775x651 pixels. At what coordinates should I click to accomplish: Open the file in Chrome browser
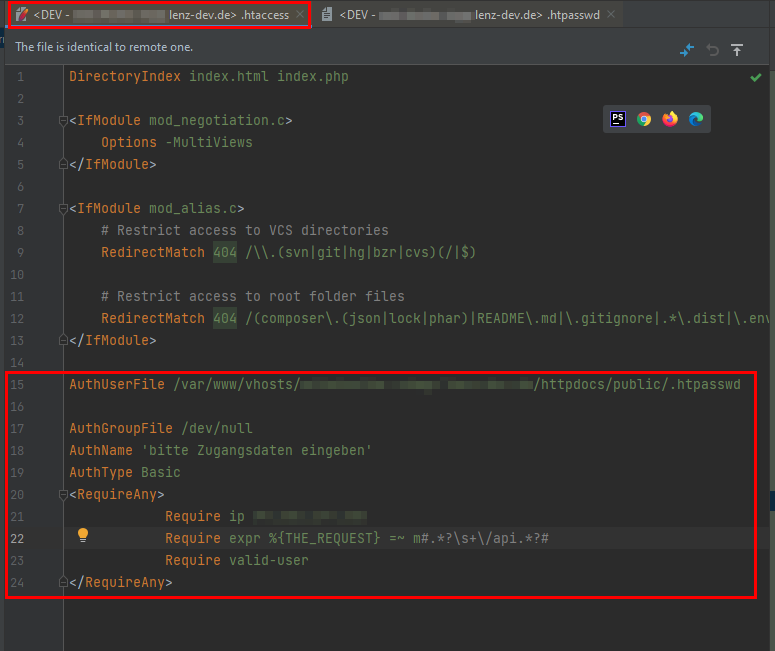pyautogui.click(x=644, y=119)
